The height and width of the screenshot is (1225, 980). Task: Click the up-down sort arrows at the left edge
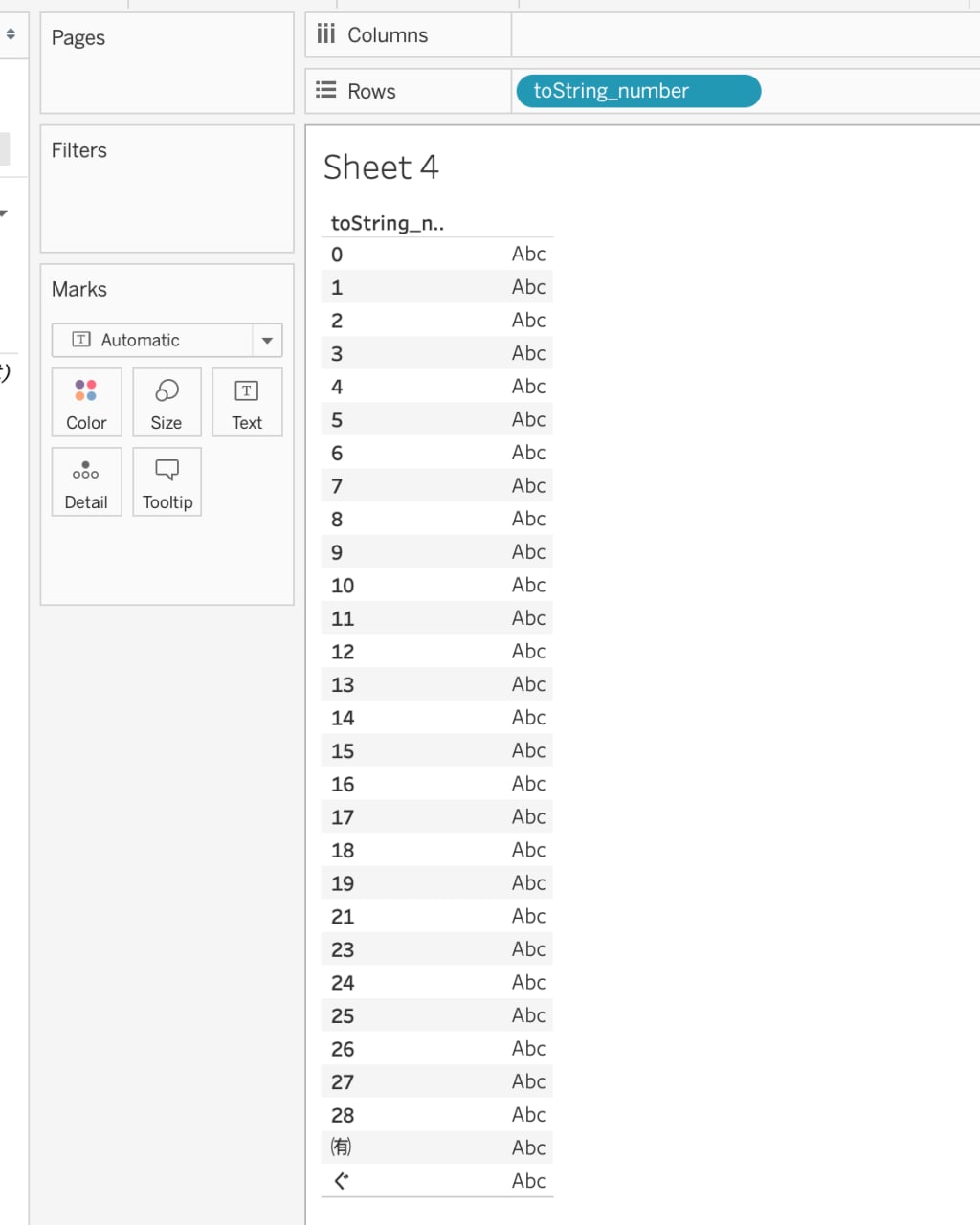(11, 34)
